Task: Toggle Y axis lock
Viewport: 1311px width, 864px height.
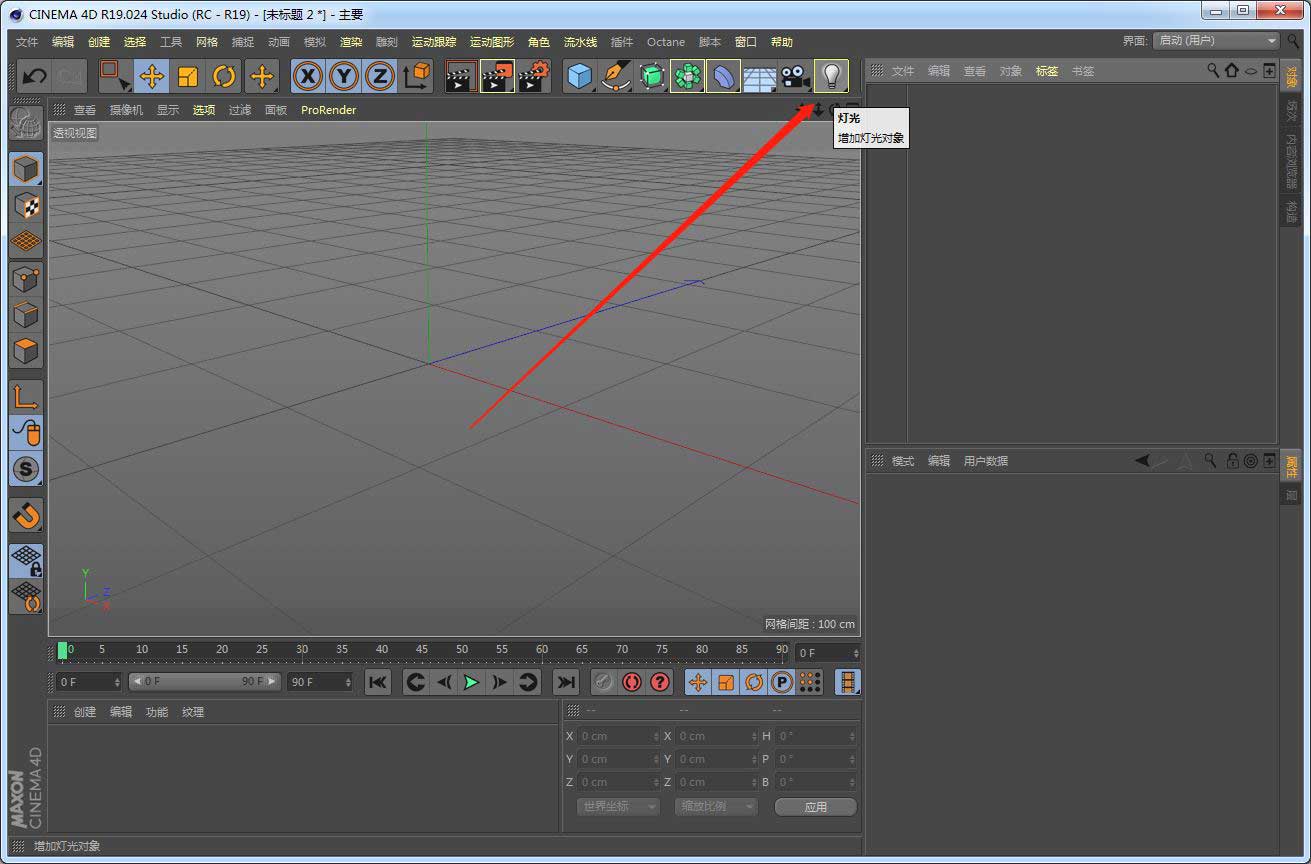Action: 344,76
